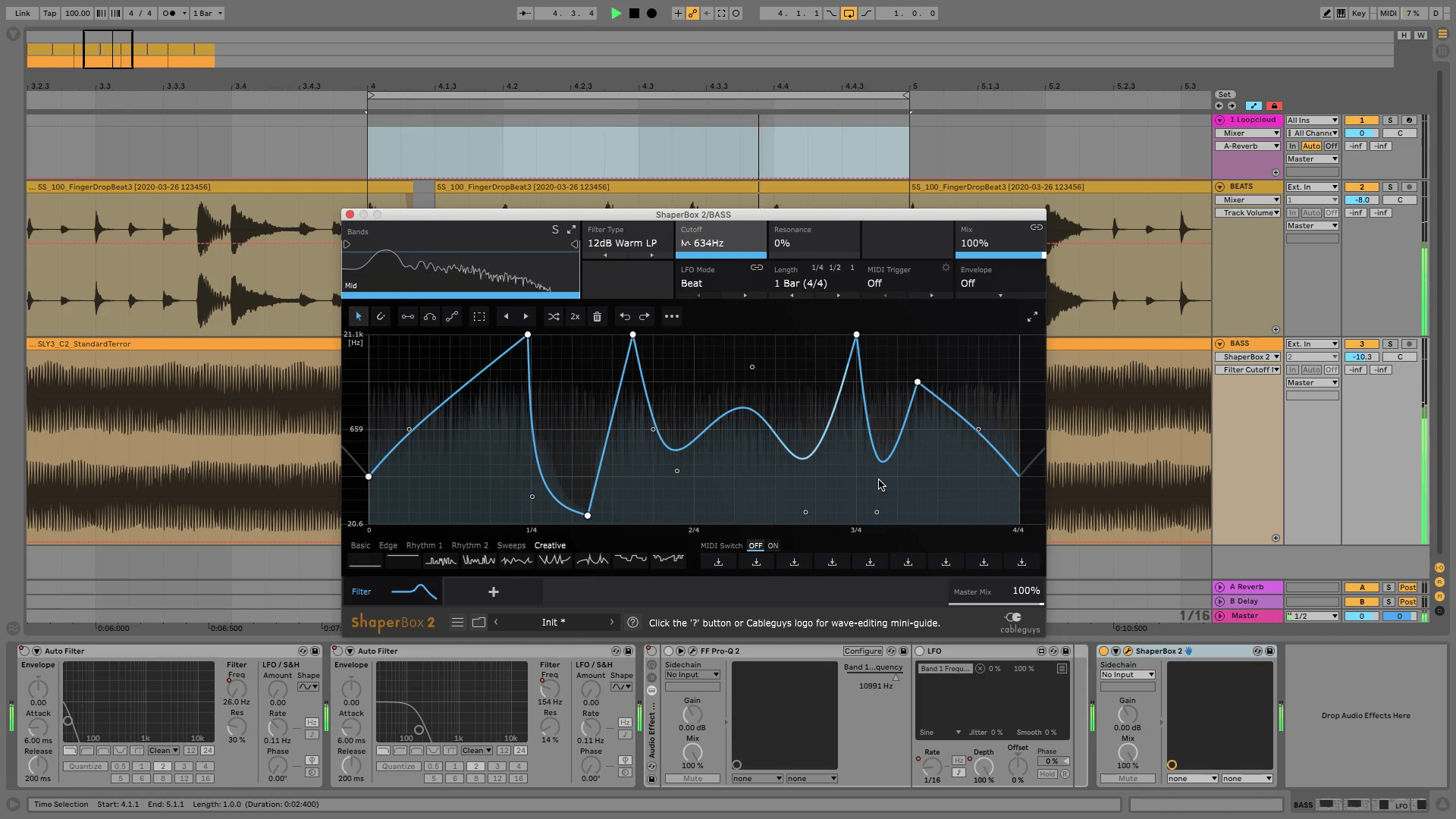The image size is (1456, 819).
Task: Switch to the Basic waveform tab
Action: [360, 546]
